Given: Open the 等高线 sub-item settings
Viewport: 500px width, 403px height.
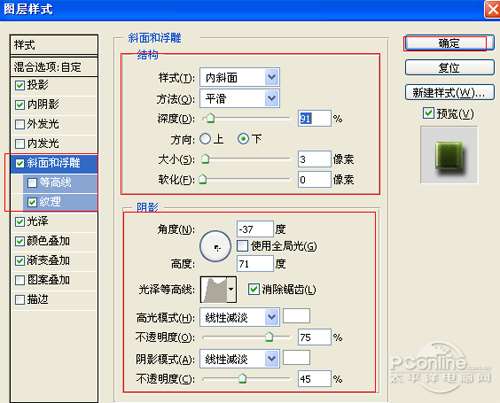Looking at the screenshot, I should coord(55,182).
